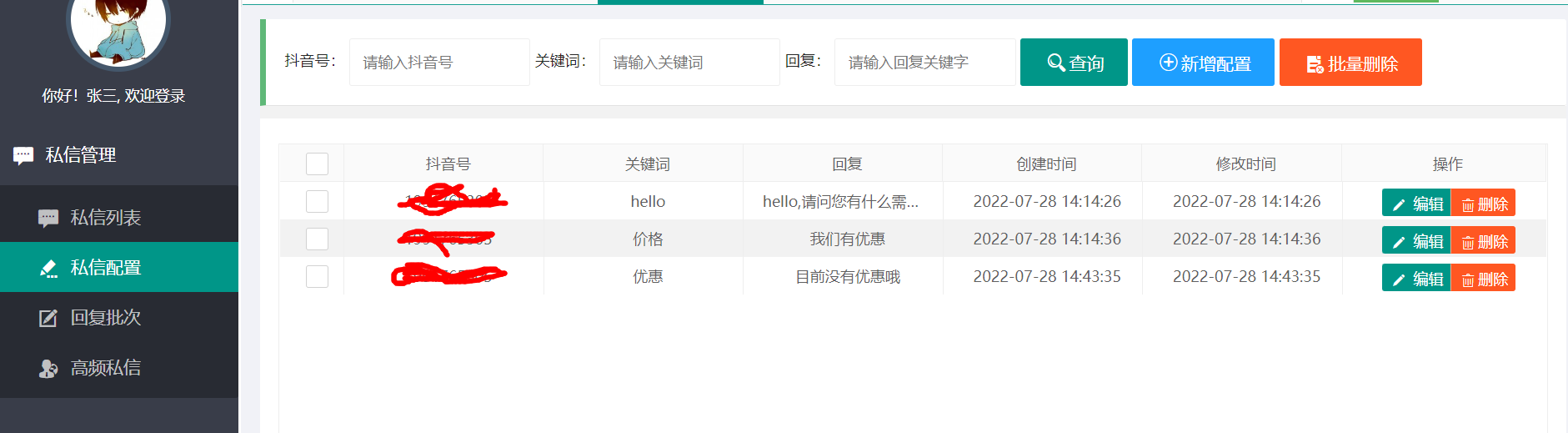Edit the 价格 keyword configuration
The image size is (1568, 433).
tap(1416, 240)
